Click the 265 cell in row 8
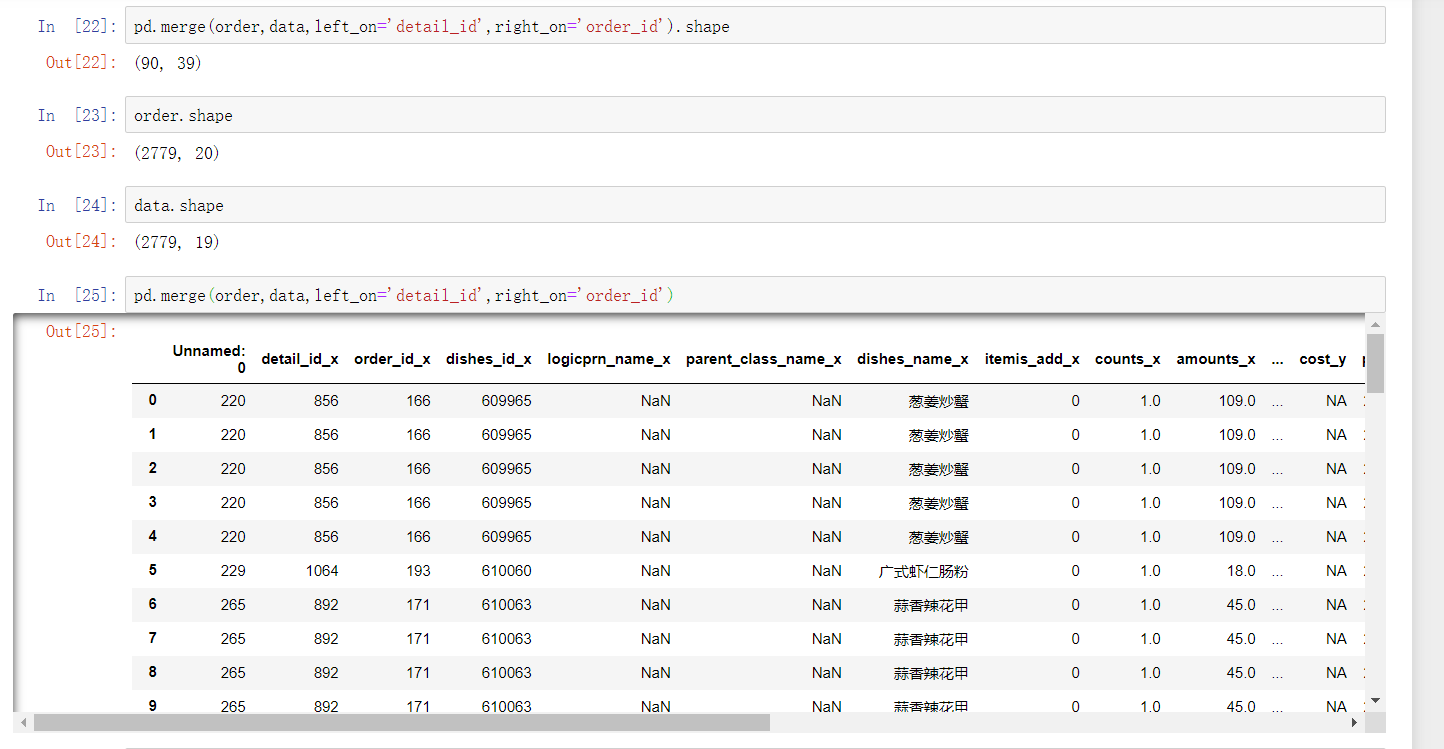This screenshot has height=749, width=1444. [x=233, y=673]
